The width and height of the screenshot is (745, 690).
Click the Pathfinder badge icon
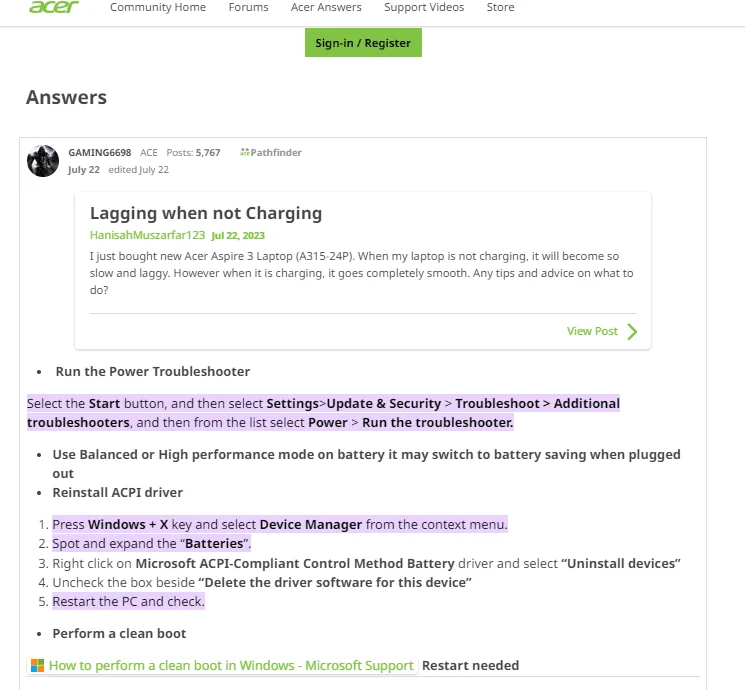tap(244, 152)
